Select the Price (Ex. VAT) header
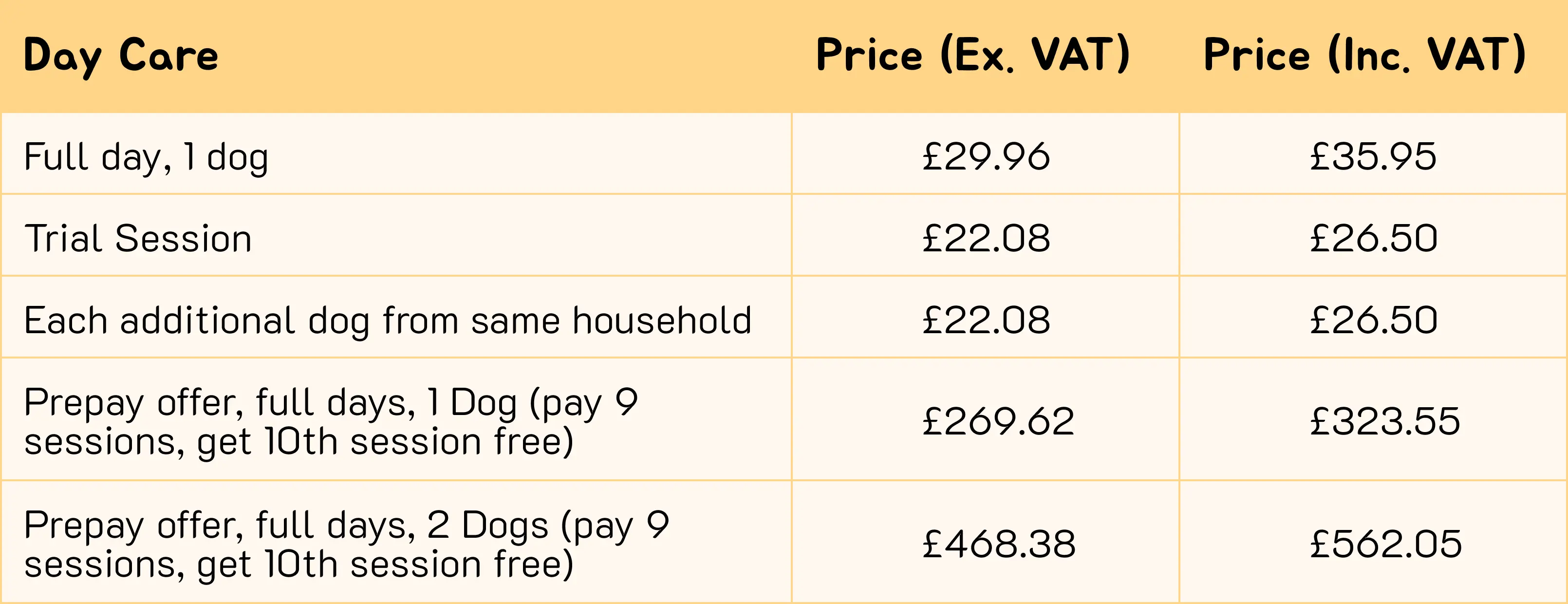 (972, 55)
